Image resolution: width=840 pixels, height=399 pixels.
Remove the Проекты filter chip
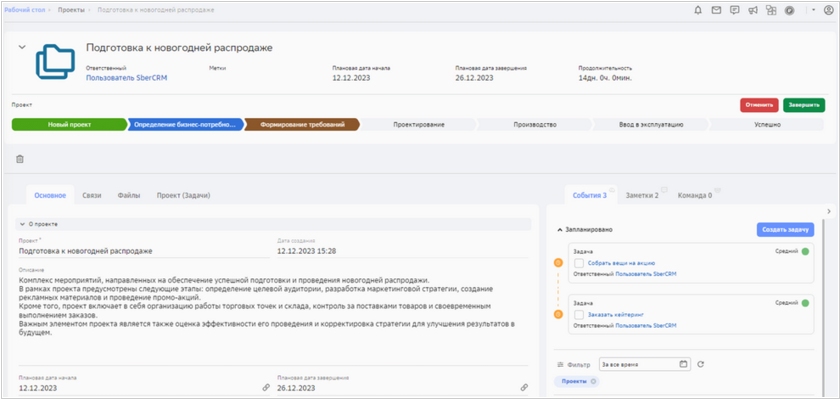[592, 381]
